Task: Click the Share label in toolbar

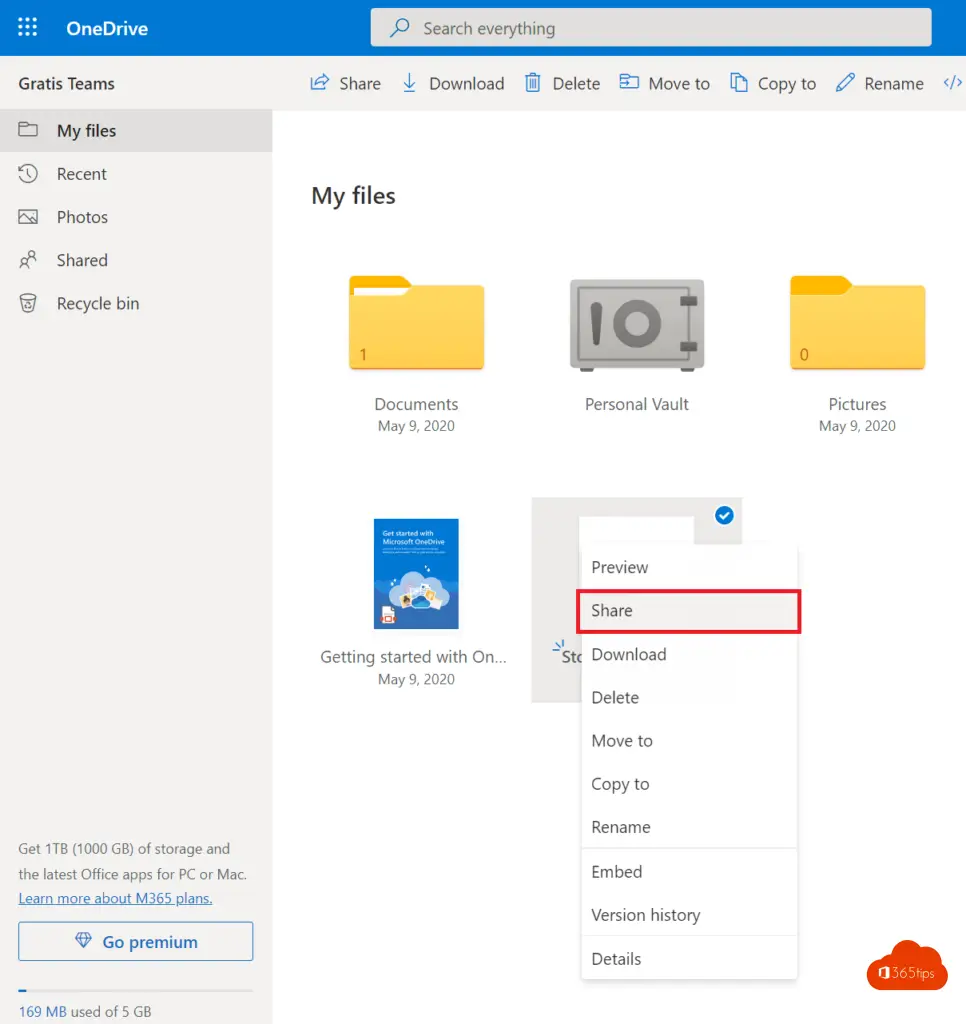Action: pyautogui.click(x=360, y=84)
